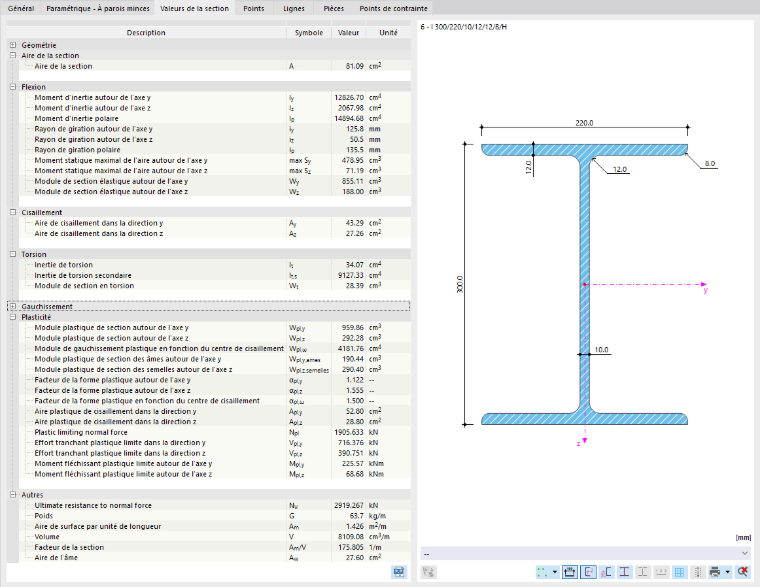This screenshot has width=760, height=587.
Task: Select the Module de section en torsion row
Action: pyautogui.click(x=215, y=286)
